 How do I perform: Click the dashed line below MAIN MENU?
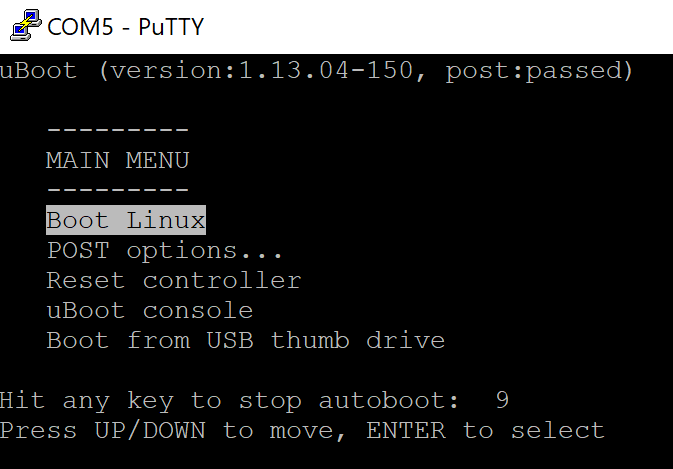tap(118, 189)
